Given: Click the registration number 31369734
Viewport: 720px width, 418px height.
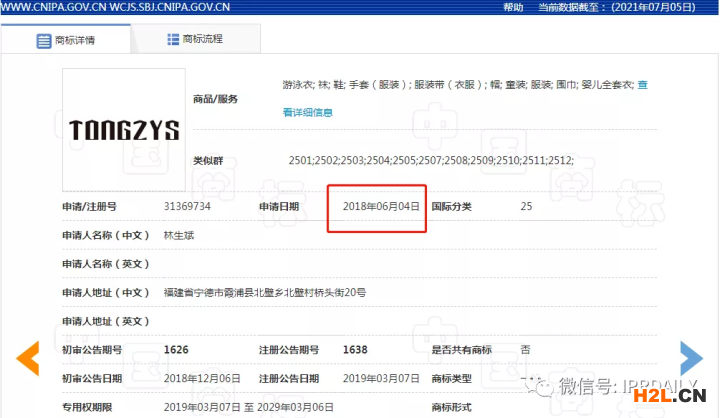Looking at the screenshot, I should tap(187, 207).
